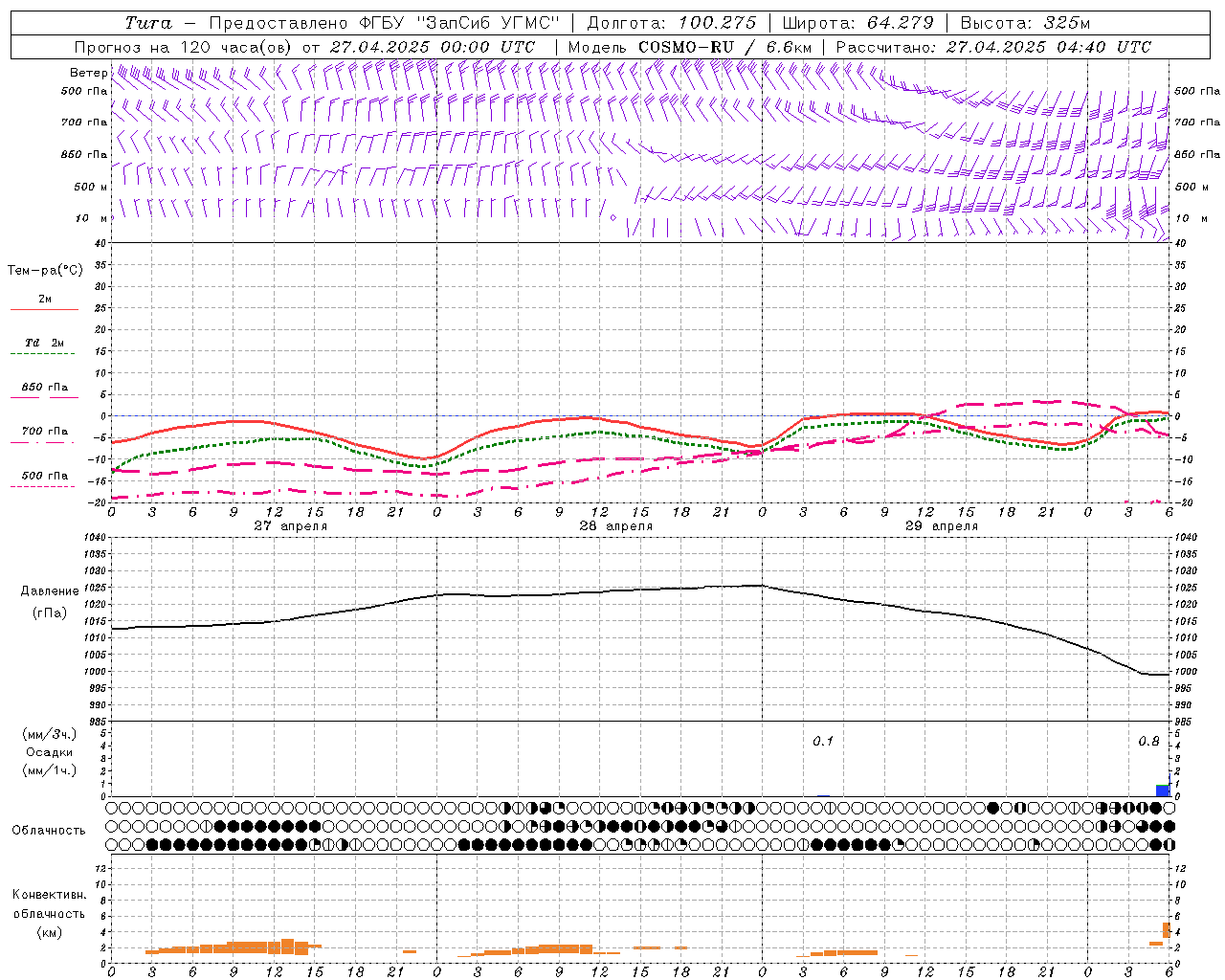The width and height of the screenshot is (1225, 980).
Task: Click the "Облачность" cloud cover label
Action: point(49,831)
